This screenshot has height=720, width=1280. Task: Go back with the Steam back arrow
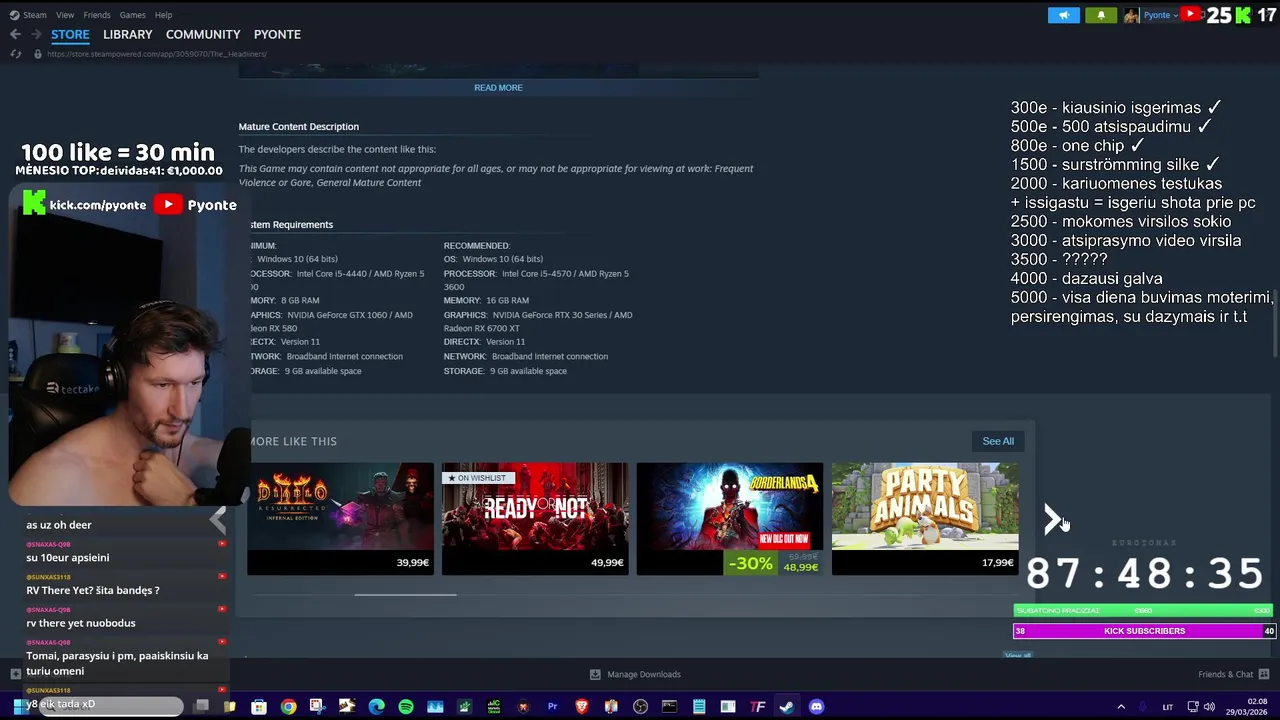point(15,34)
